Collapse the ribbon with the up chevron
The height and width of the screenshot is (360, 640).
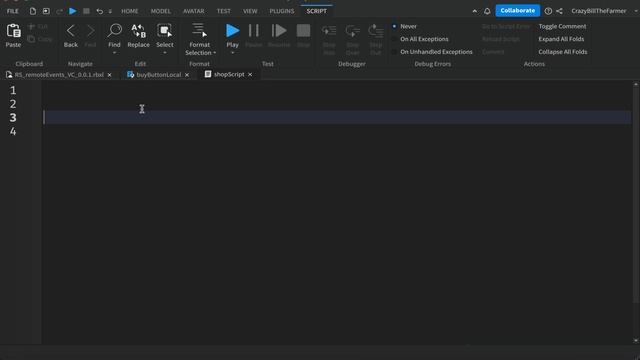point(474,11)
